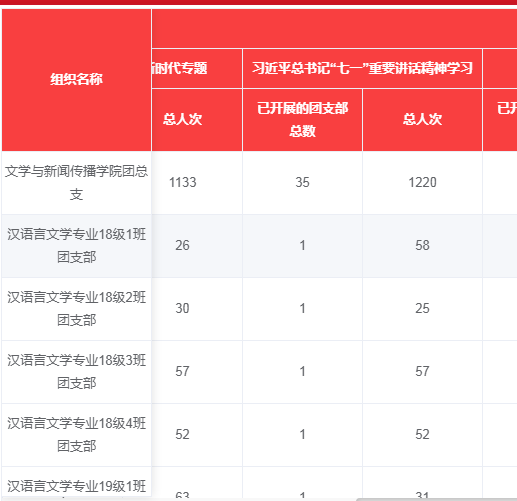517x501 pixels.
Task: Select the 30 value in 18级2班 row
Action: pyautogui.click(x=182, y=309)
